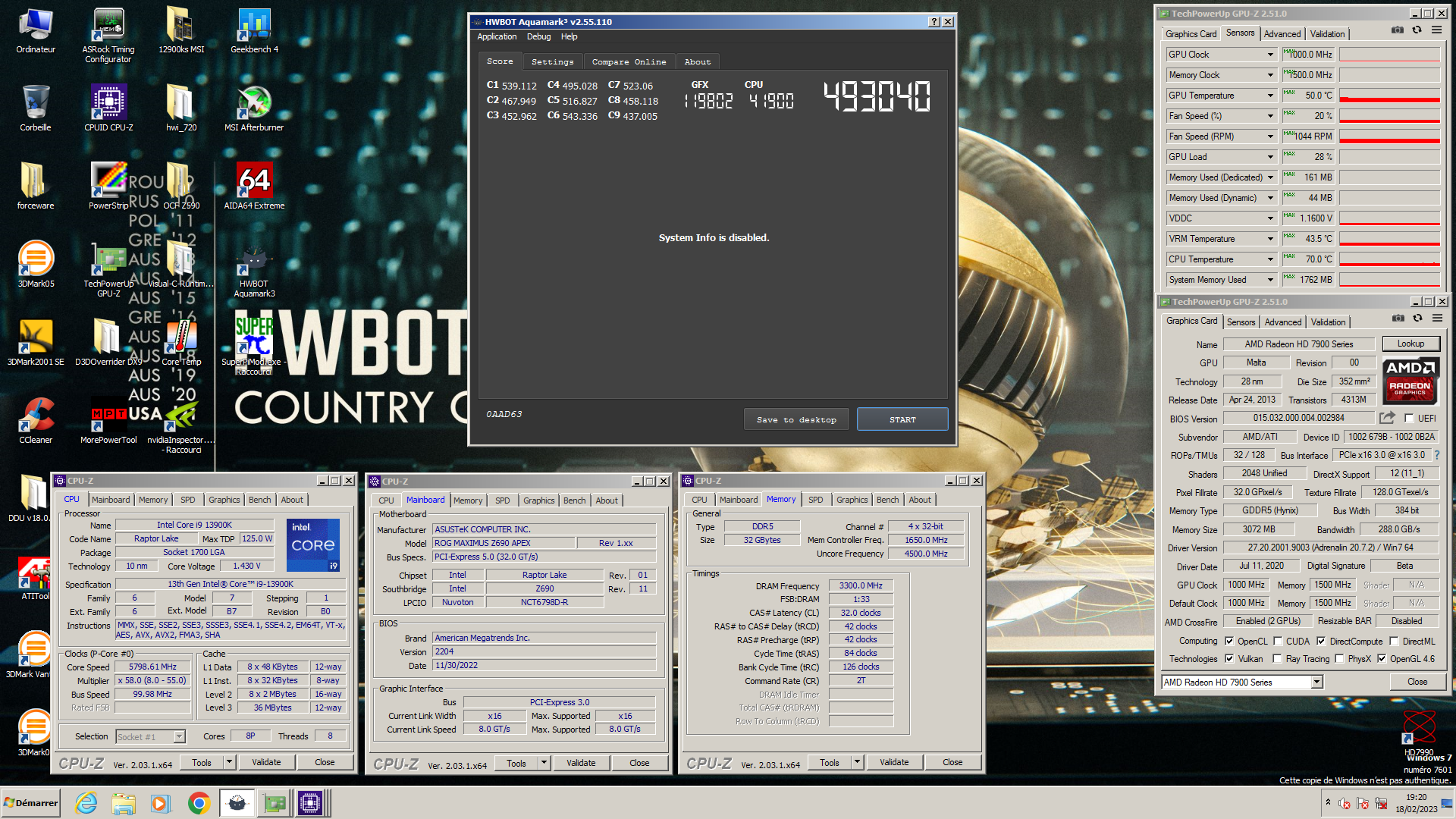The image size is (1456, 819).
Task: Open the Debug menu in Aquamark
Action: 538,36
